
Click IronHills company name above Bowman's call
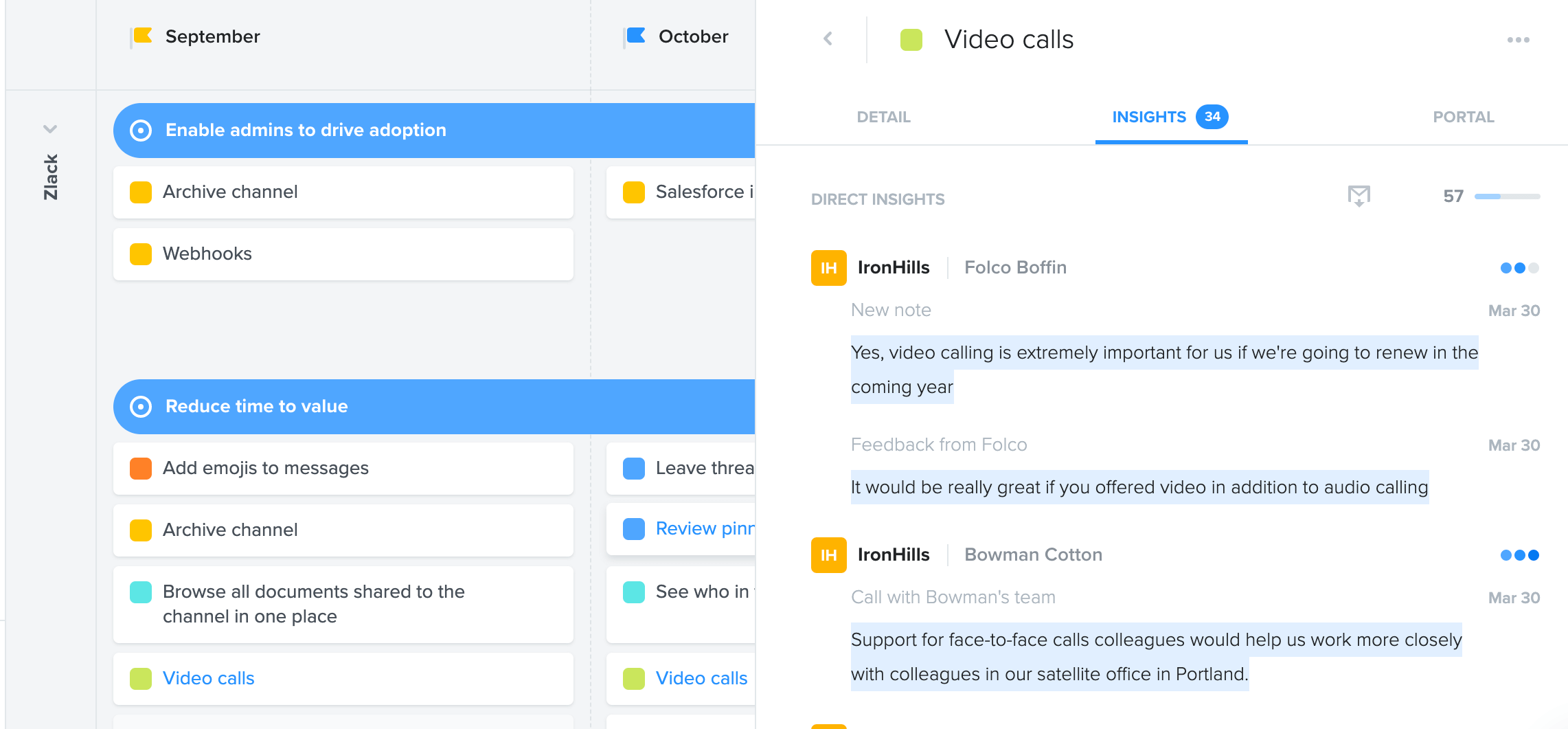[x=894, y=554]
